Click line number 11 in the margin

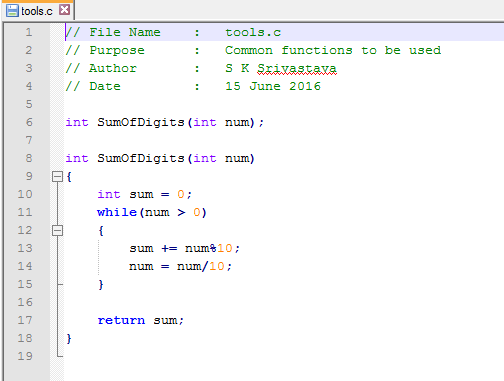[x=25, y=212]
